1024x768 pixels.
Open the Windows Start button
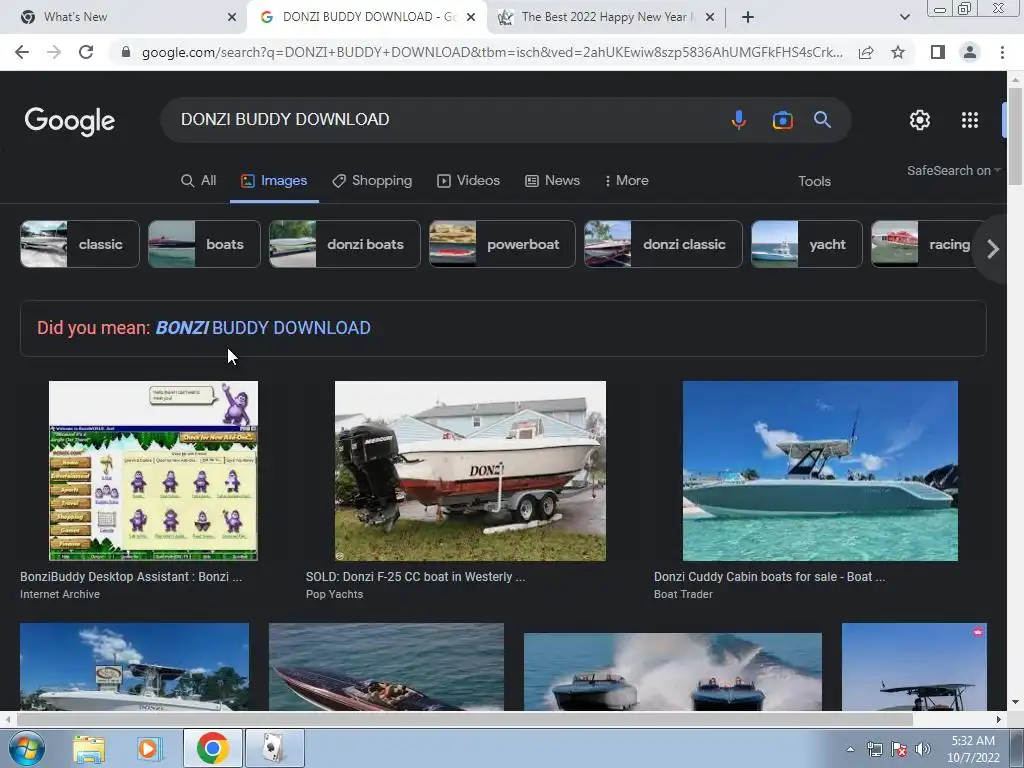pyautogui.click(x=26, y=748)
